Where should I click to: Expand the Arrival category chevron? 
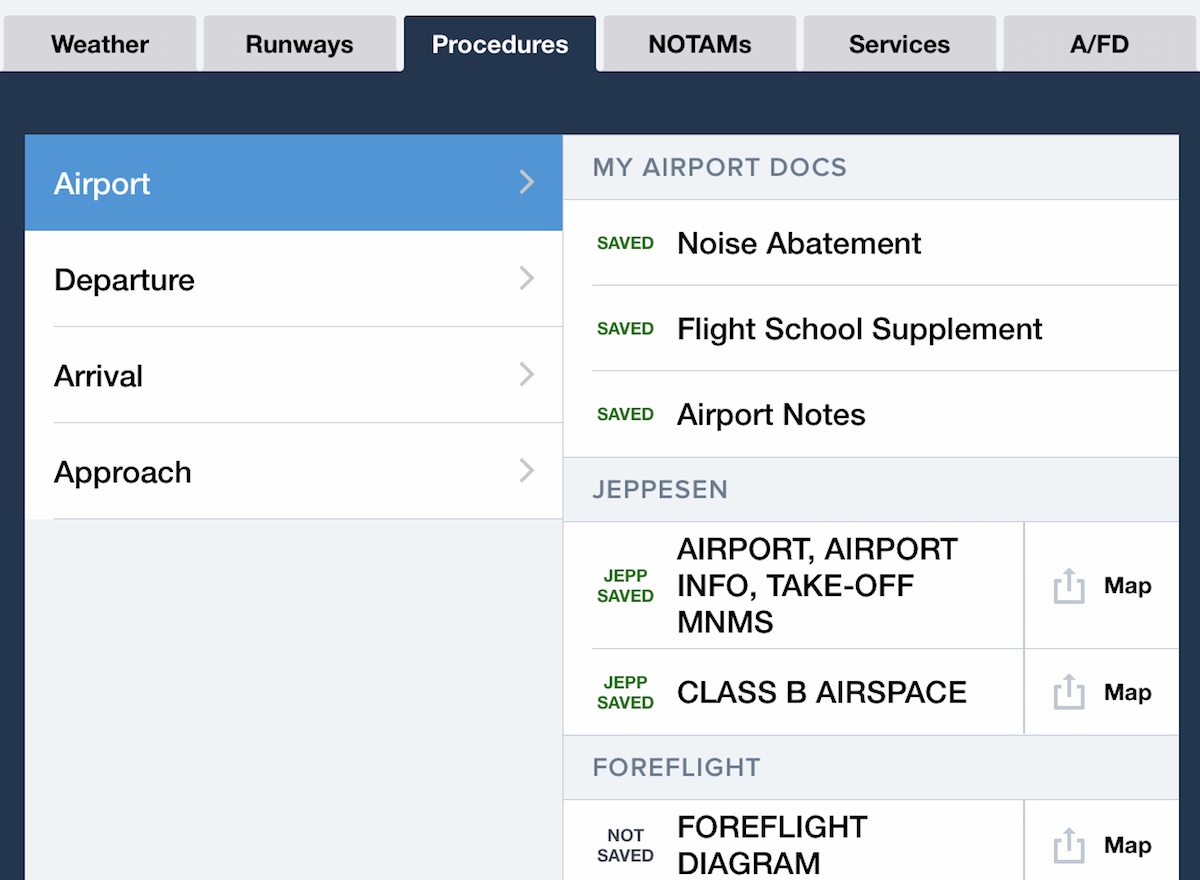[x=527, y=375]
